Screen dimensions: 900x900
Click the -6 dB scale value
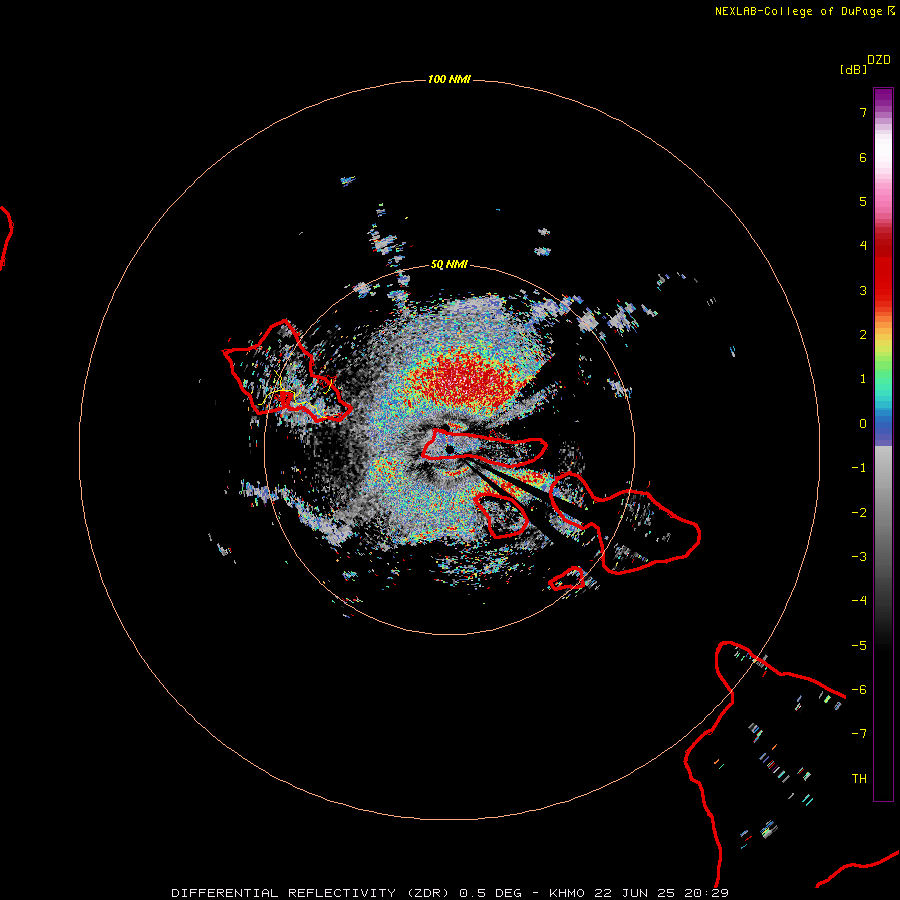[859, 689]
